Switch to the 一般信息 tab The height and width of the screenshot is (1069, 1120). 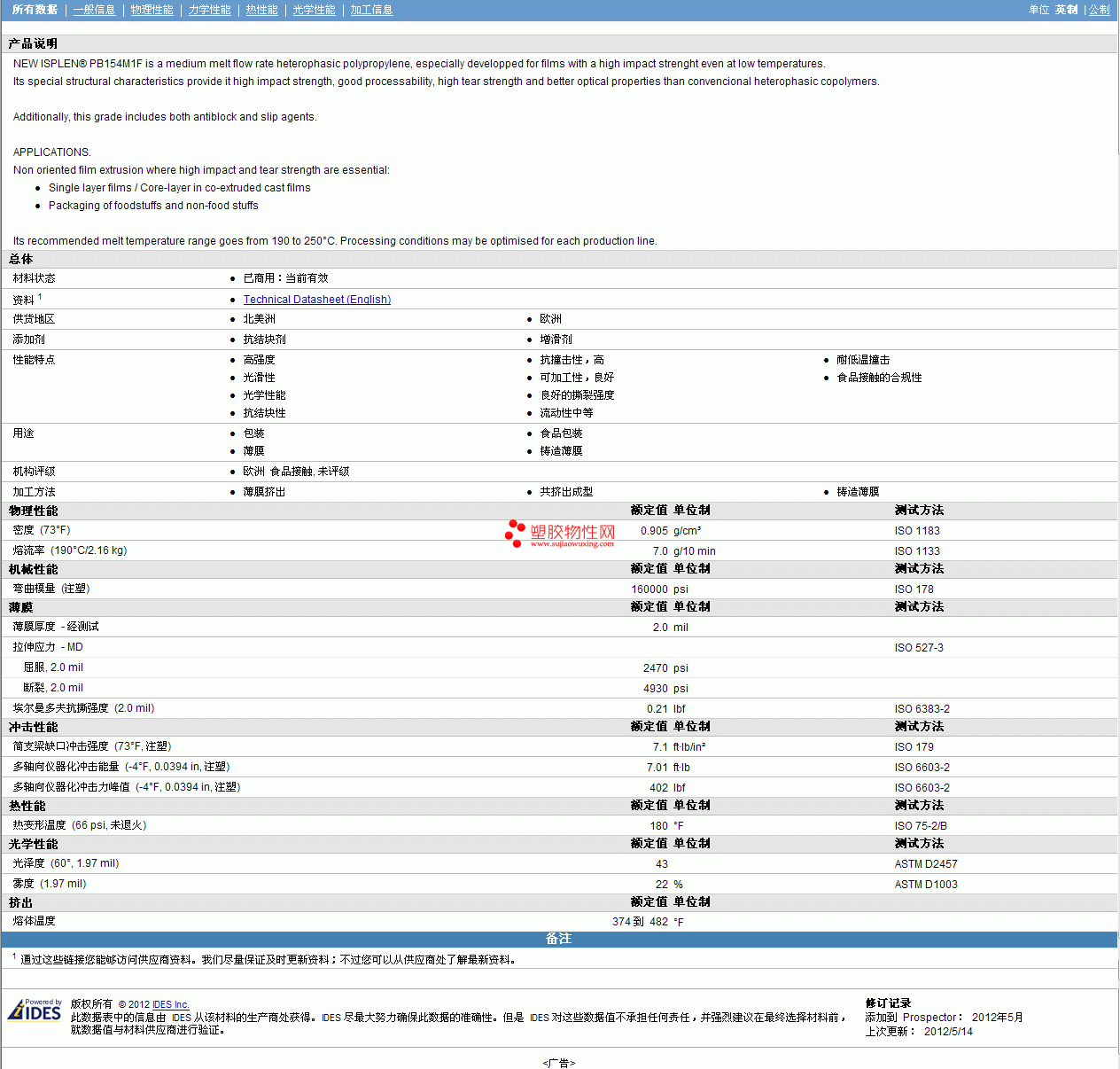point(94,10)
